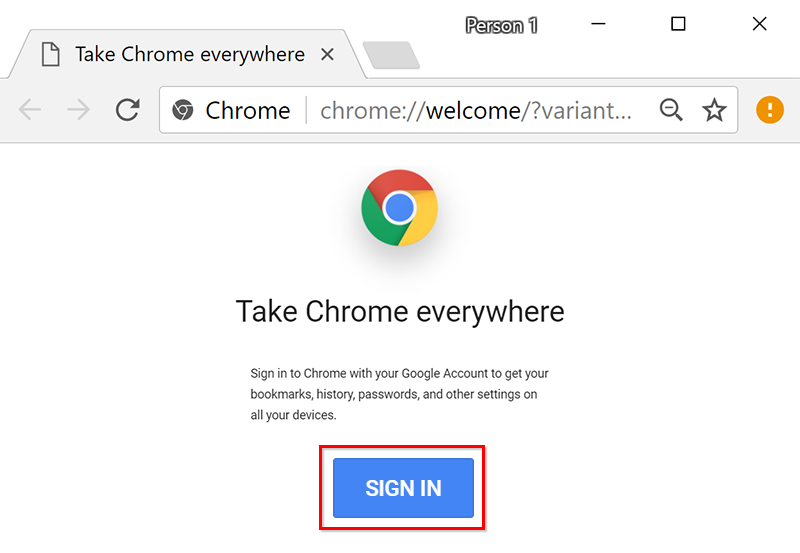Open the orange alert Chrome menu icon

coord(769,110)
